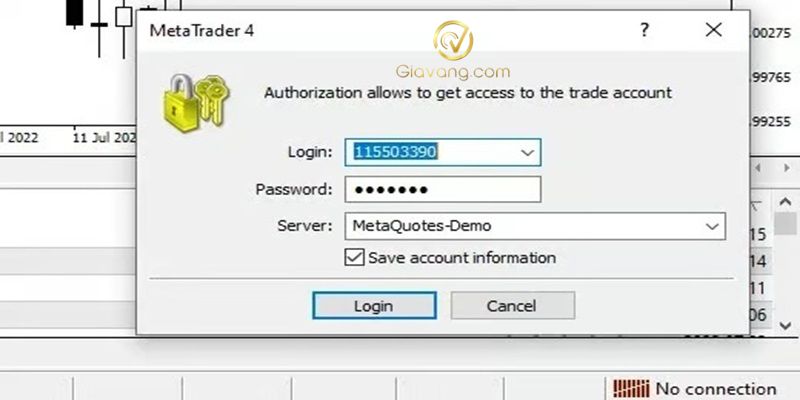Toggle saving via 'Save account information' label

click(x=462, y=258)
